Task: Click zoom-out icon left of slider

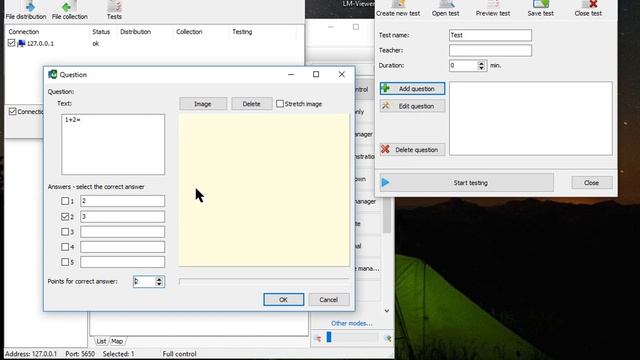Action: tap(318, 338)
